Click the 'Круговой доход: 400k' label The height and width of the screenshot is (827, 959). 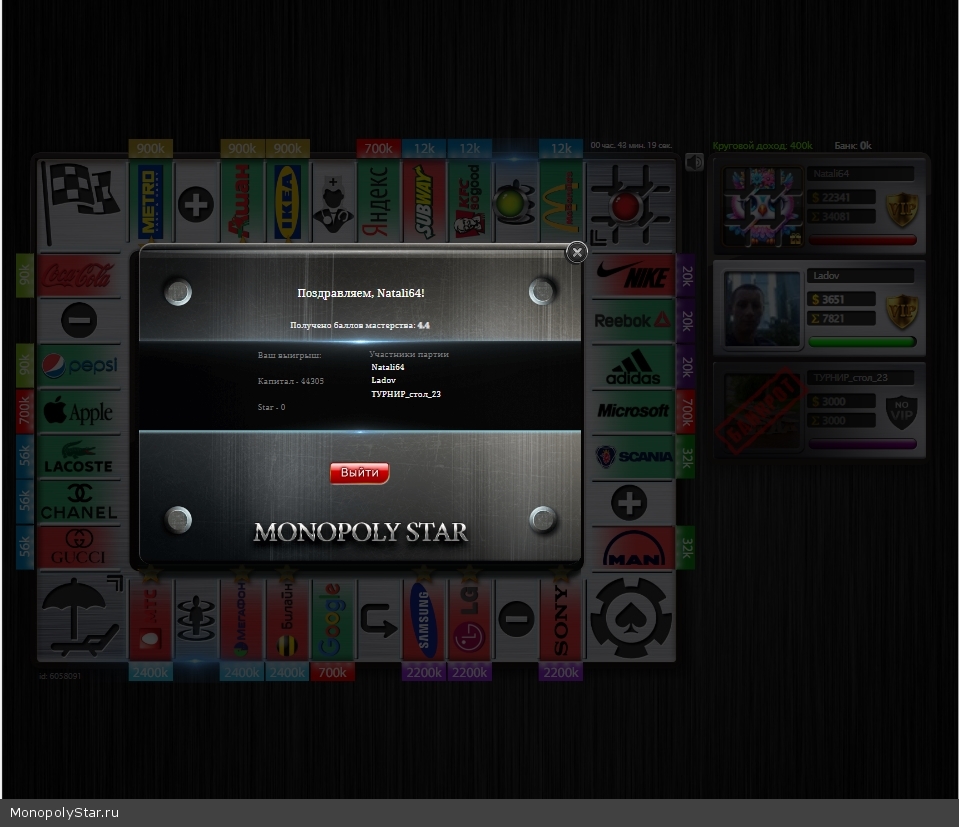click(762, 146)
